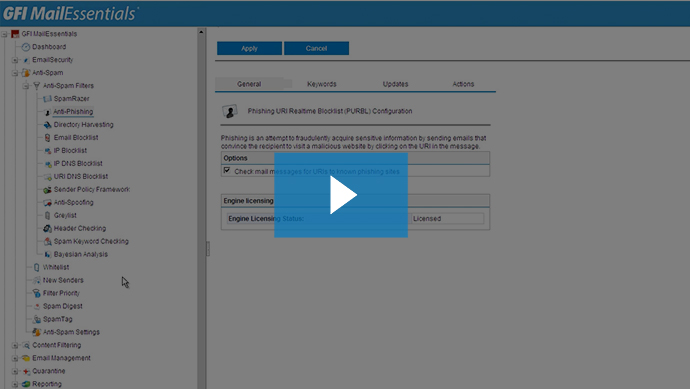Click the Cancel button
The width and height of the screenshot is (690, 389).
click(x=316, y=48)
